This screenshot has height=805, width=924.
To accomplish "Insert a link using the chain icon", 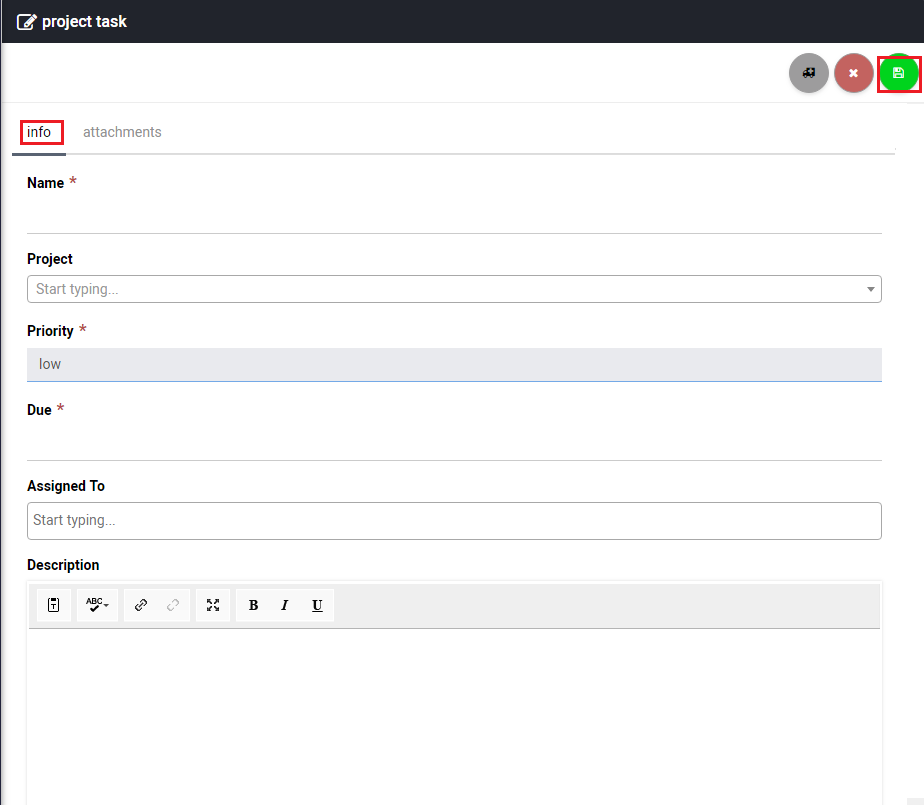I will [141, 605].
